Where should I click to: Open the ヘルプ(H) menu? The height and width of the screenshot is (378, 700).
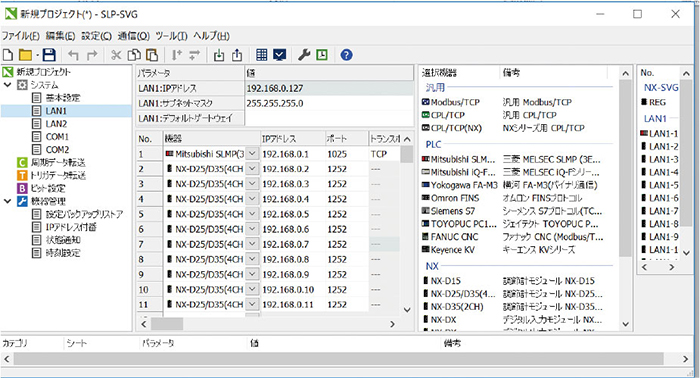click(x=212, y=36)
